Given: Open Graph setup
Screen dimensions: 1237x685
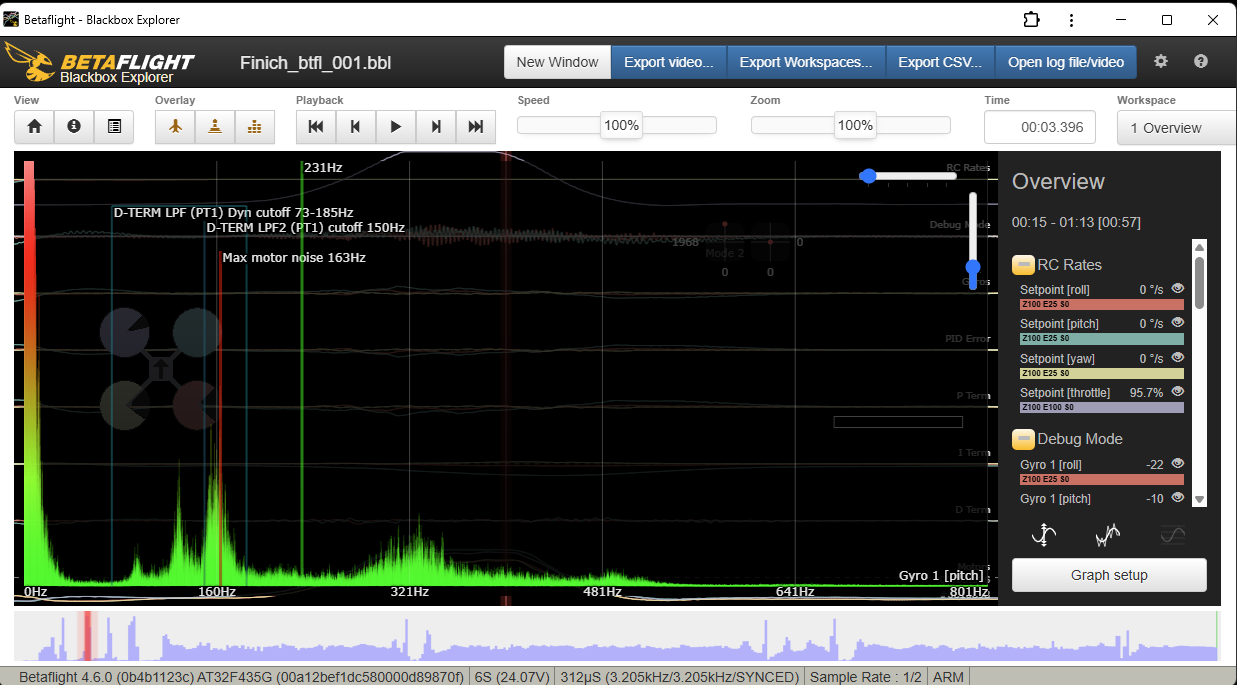Looking at the screenshot, I should tap(1109, 575).
